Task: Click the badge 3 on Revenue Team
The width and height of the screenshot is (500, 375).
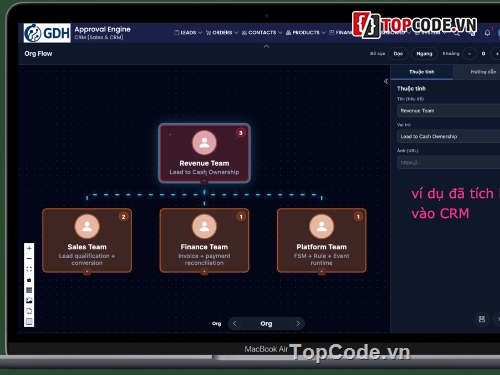Action: coord(241,133)
